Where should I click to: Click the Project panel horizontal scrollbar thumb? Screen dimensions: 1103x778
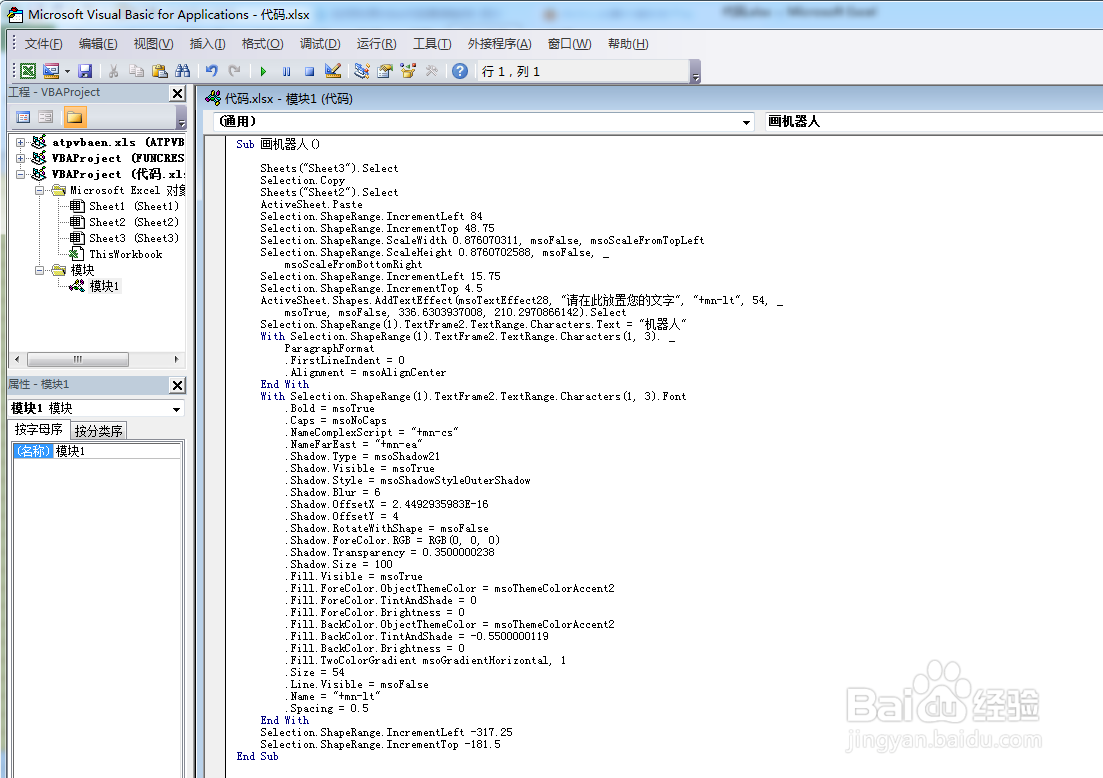[77, 359]
